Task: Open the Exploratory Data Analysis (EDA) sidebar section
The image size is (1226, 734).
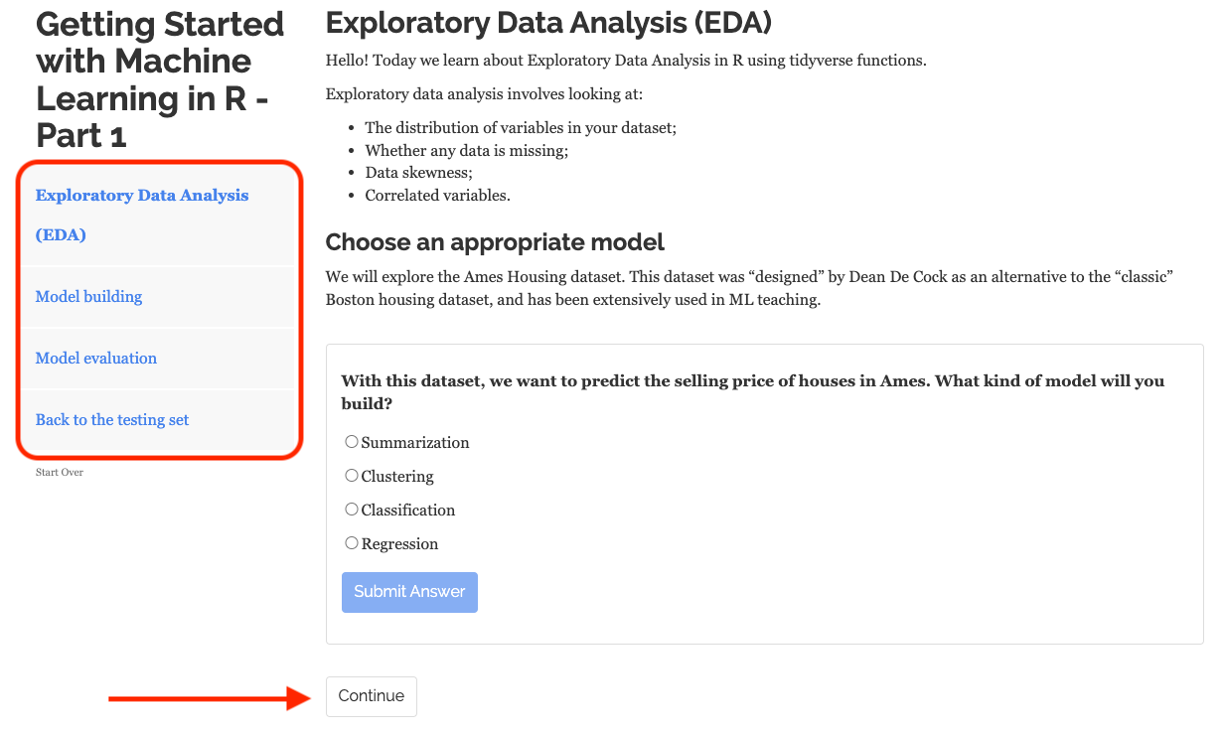Action: click(142, 196)
